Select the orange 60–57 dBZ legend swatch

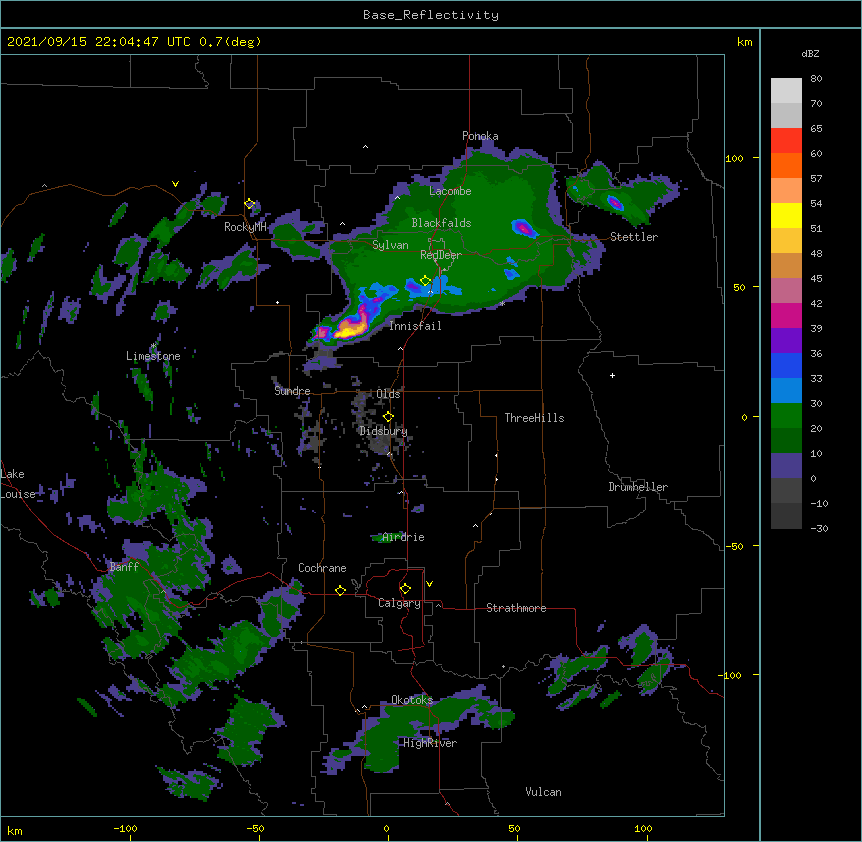click(786, 165)
